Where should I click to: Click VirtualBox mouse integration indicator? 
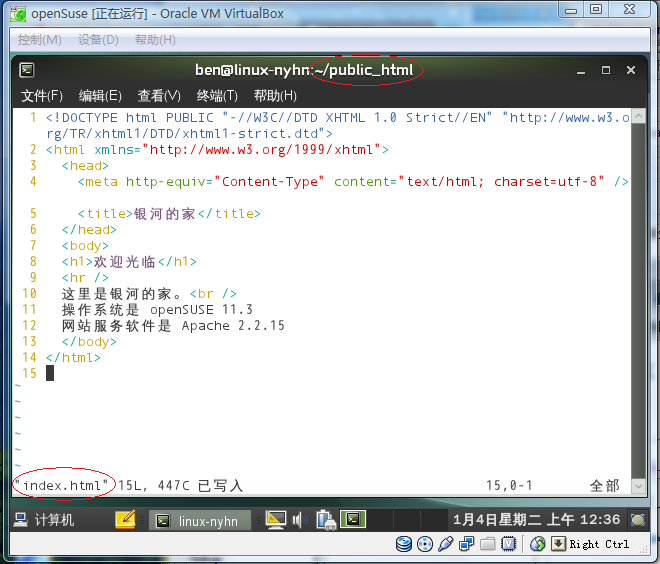click(x=538, y=544)
